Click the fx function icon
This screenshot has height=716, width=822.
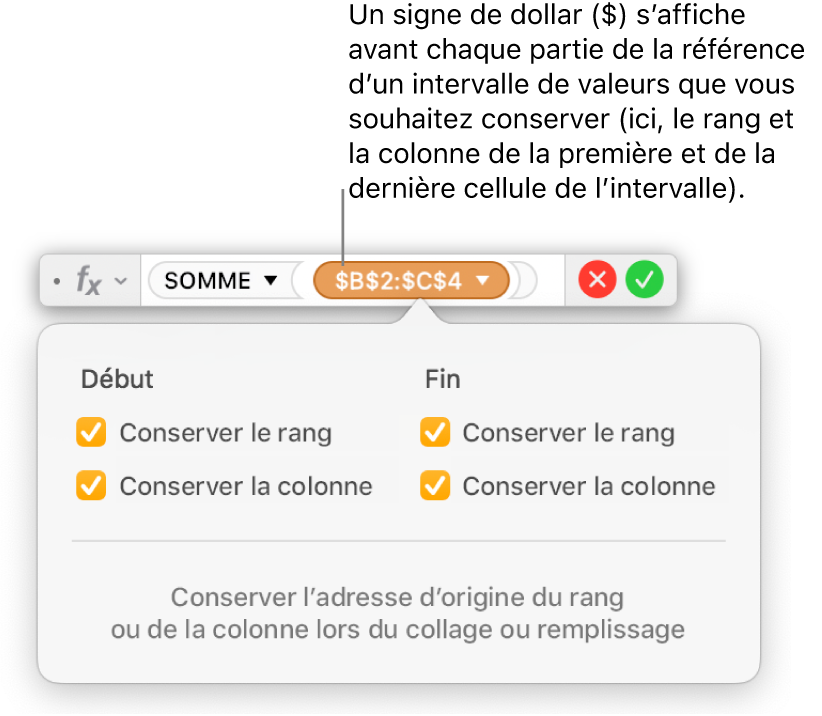[x=89, y=281]
